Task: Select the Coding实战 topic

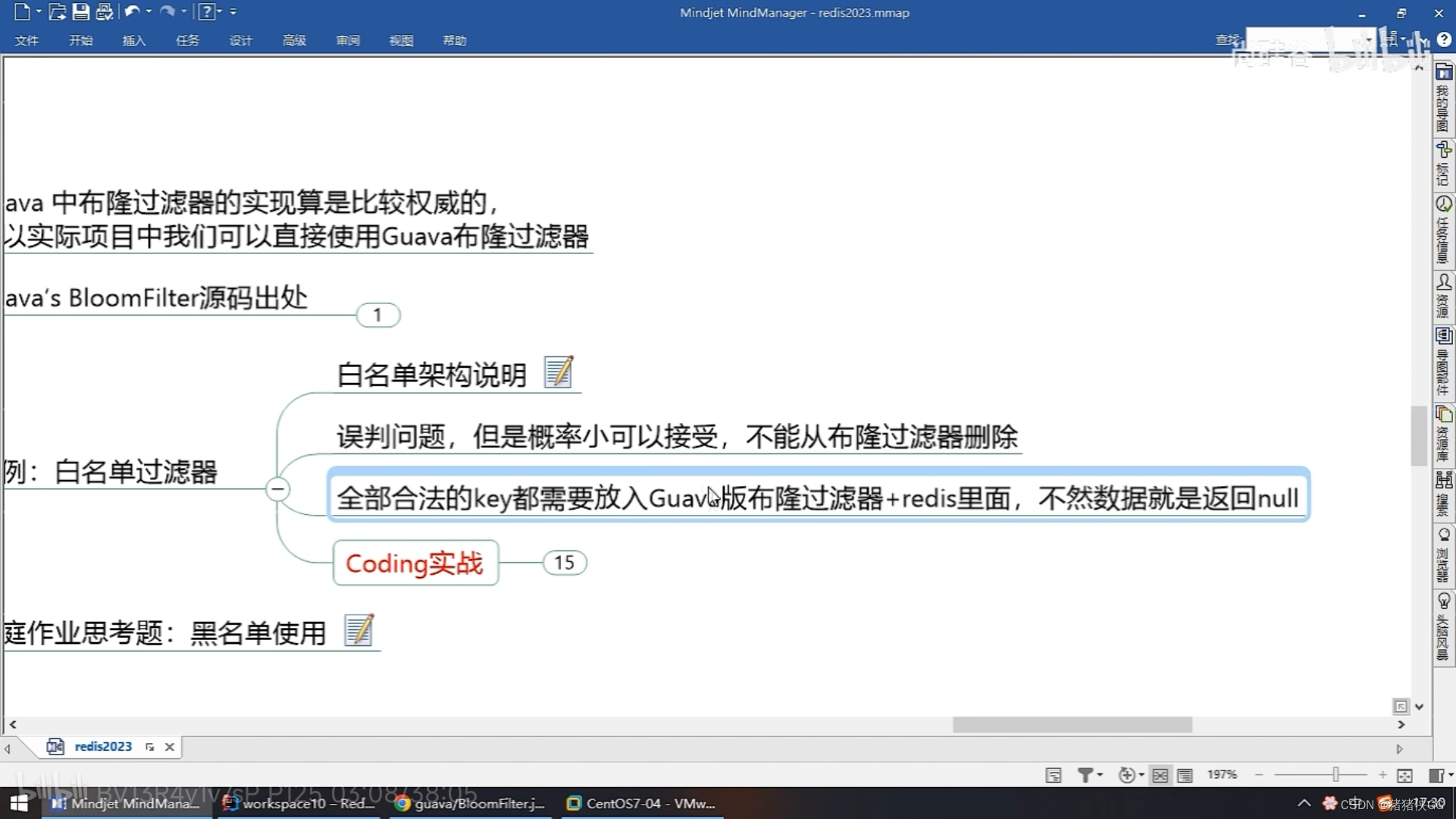Action: (x=415, y=563)
